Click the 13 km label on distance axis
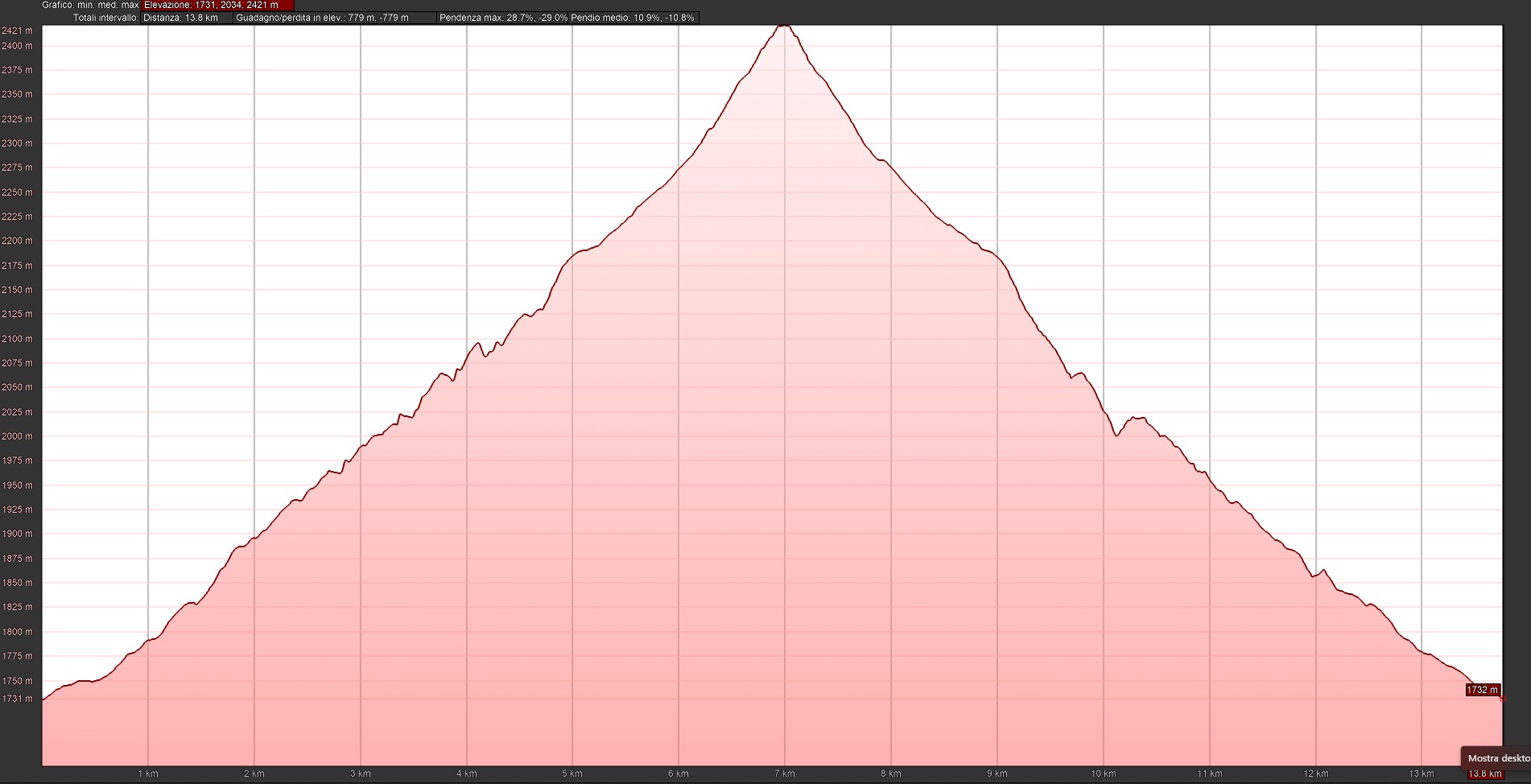 [x=1422, y=774]
